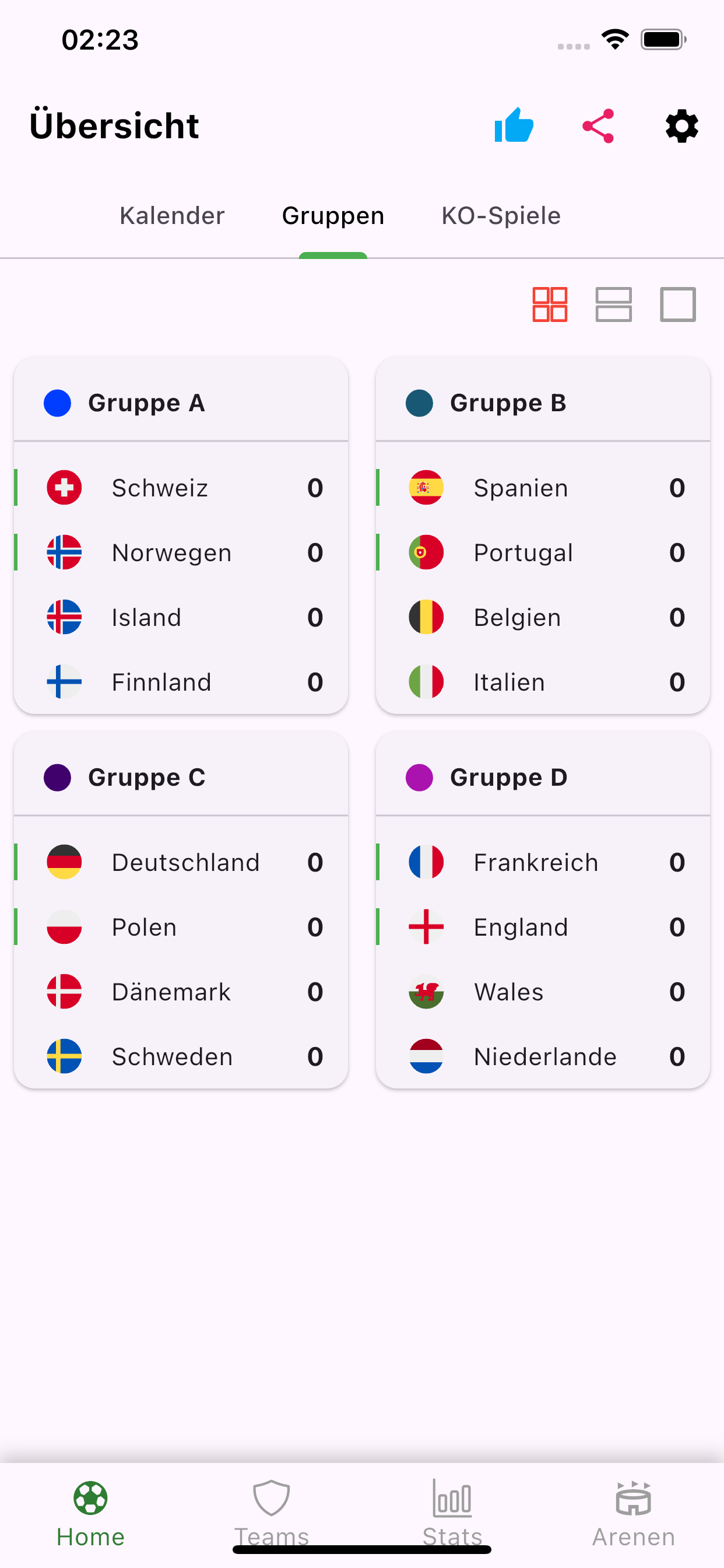Select the Gruppen tab
724x1568 pixels.
333,216
